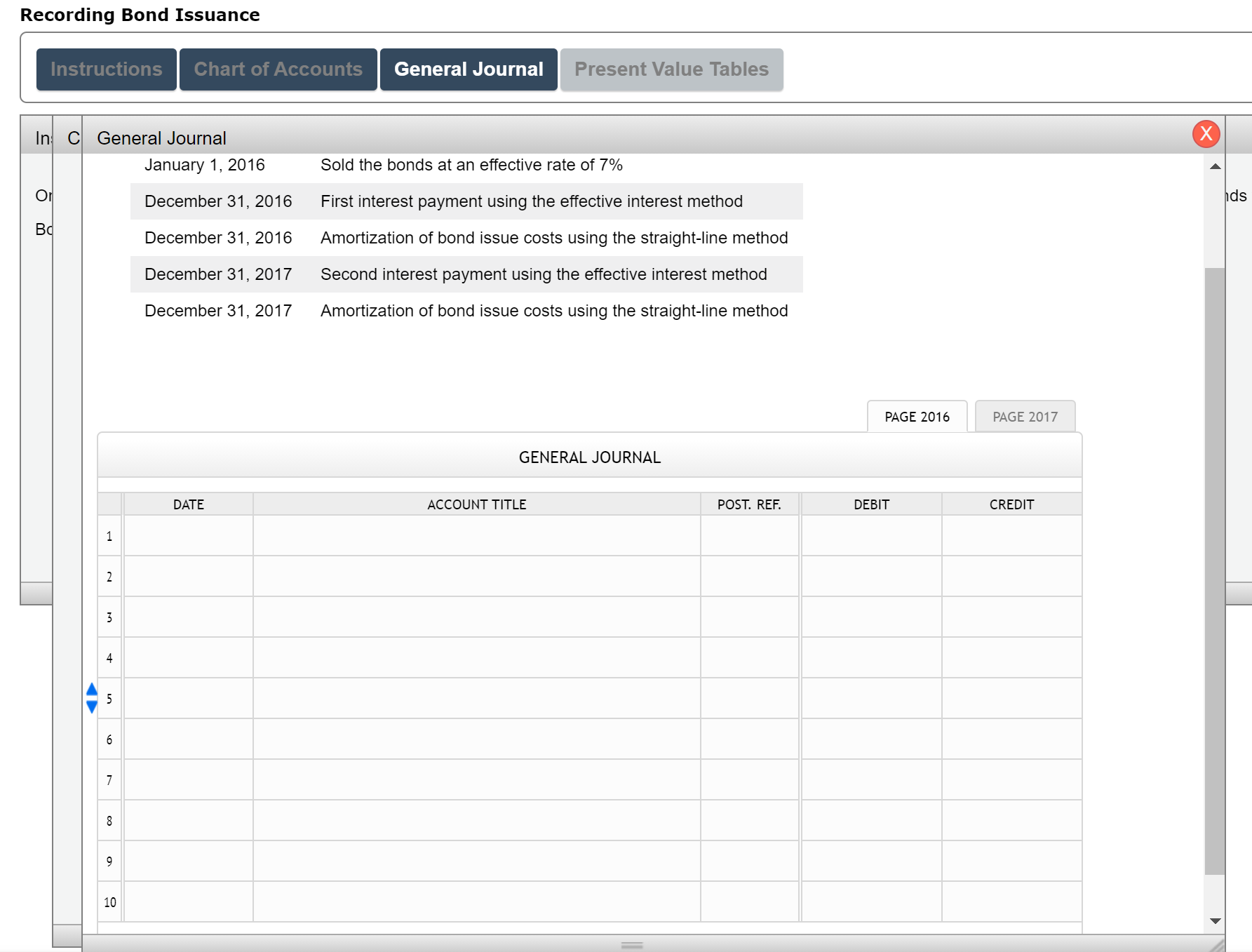Image resolution: width=1252 pixels, height=952 pixels.
Task: Open the Instructions tab
Action: [x=107, y=69]
